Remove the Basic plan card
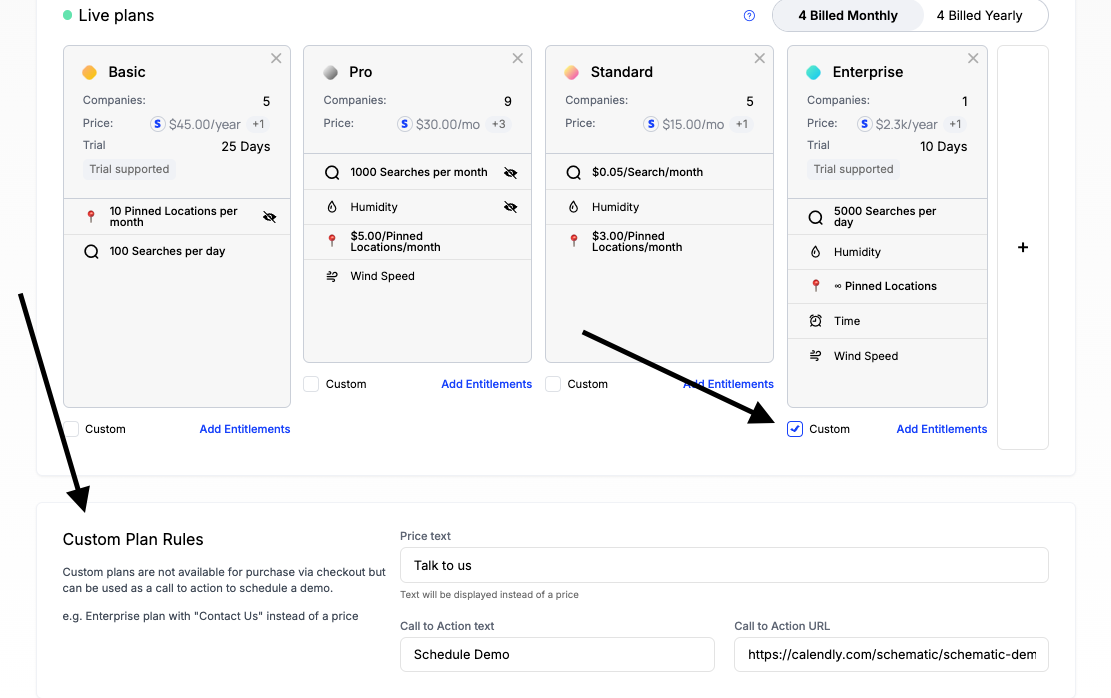Image resolution: width=1111 pixels, height=698 pixels. click(x=276, y=59)
